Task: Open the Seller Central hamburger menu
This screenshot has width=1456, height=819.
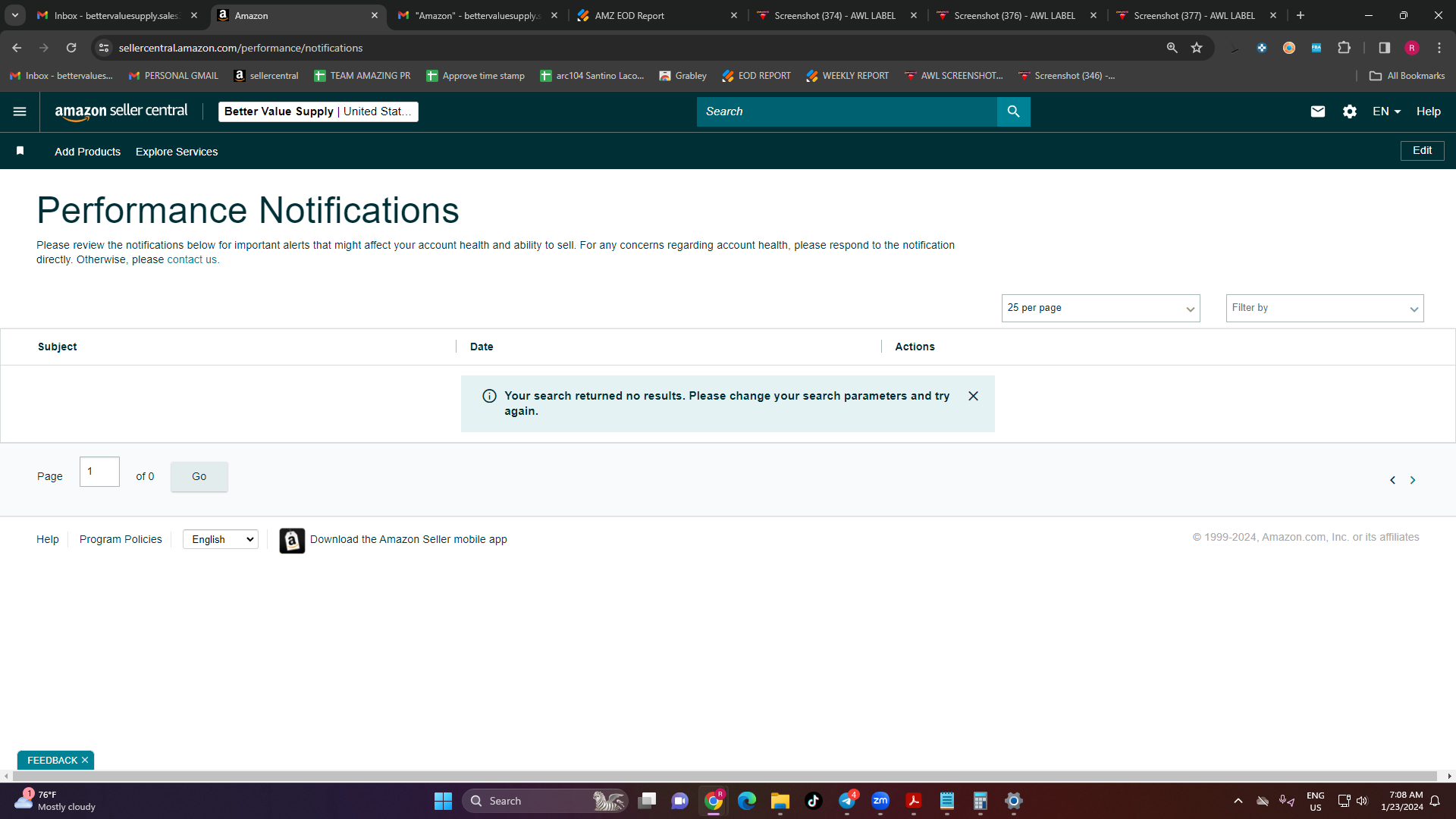Action: tap(20, 111)
